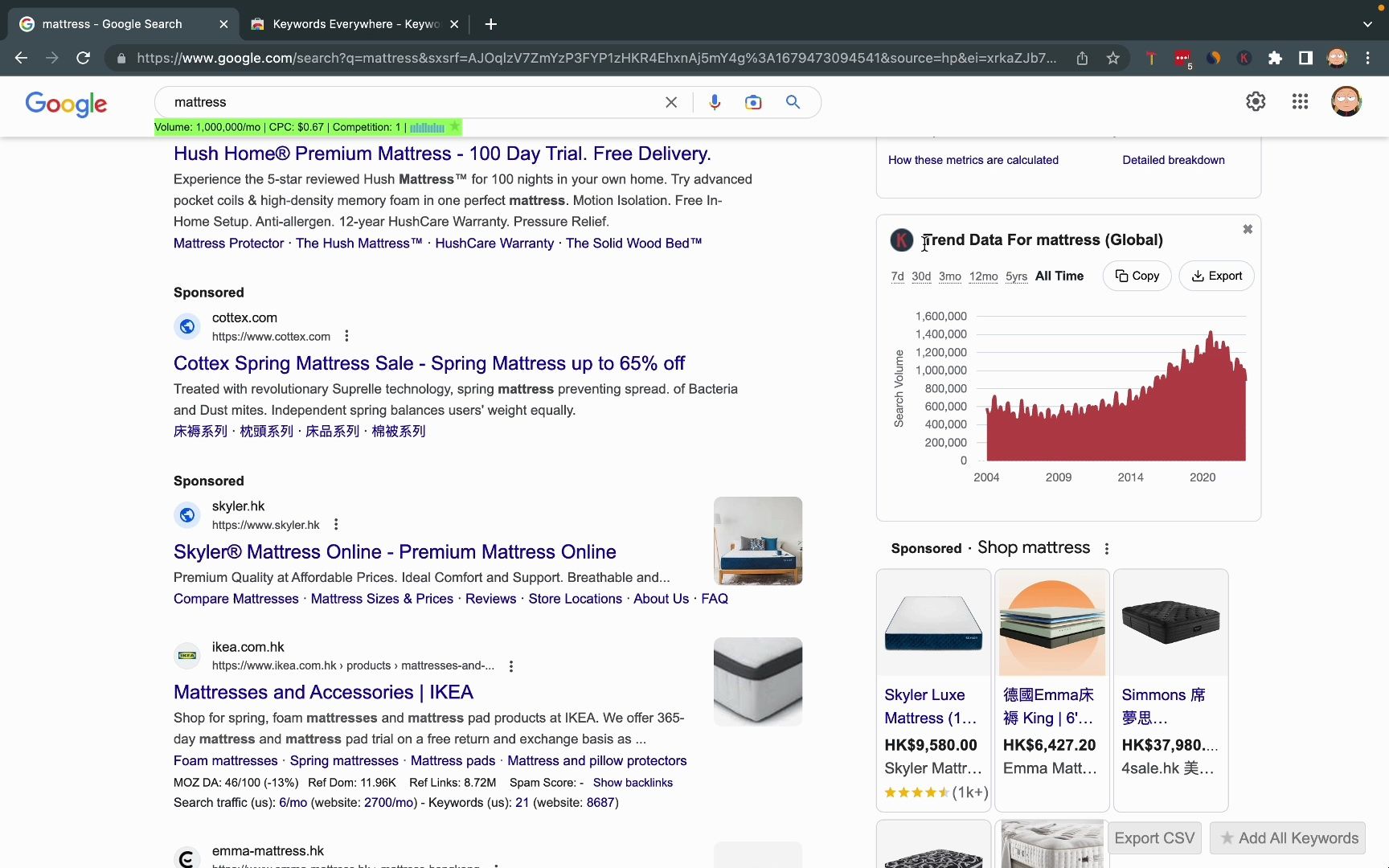1389x868 pixels.
Task: Open Chrome three-dot menu
Action: (x=1367, y=58)
